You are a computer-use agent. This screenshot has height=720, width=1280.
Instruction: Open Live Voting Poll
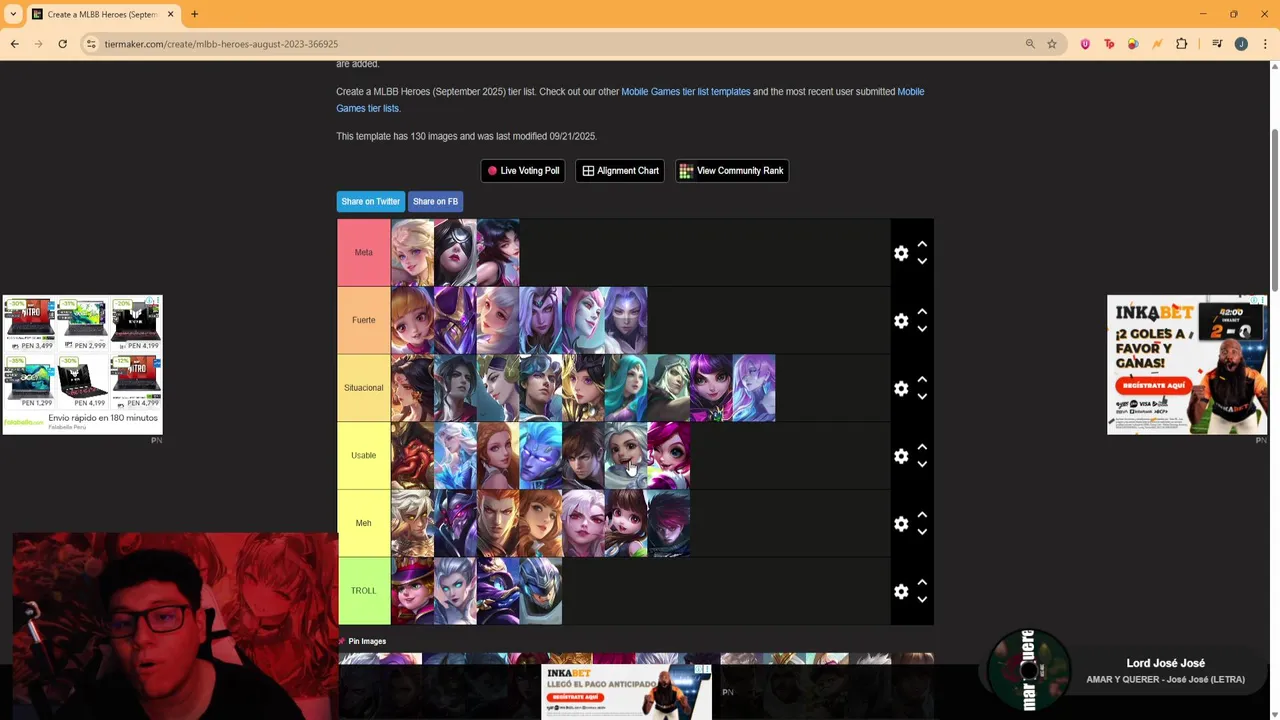[523, 171]
